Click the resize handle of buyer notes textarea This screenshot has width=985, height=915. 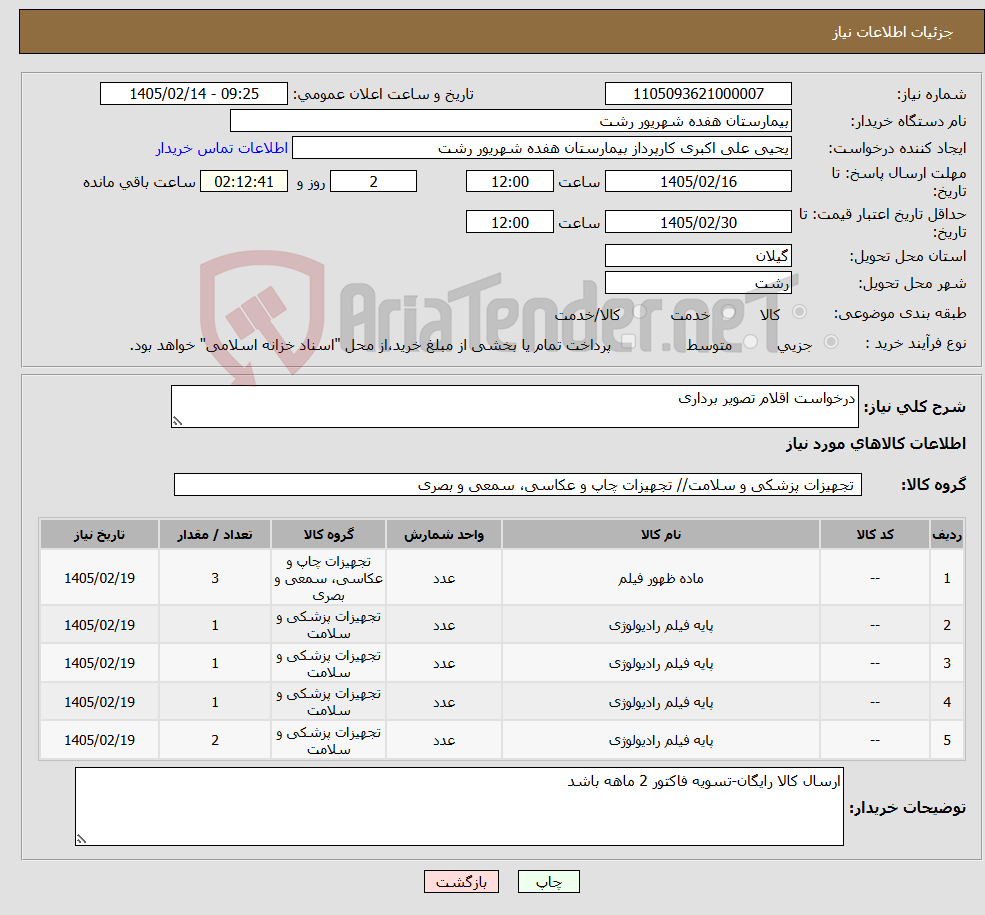pyautogui.click(x=81, y=839)
